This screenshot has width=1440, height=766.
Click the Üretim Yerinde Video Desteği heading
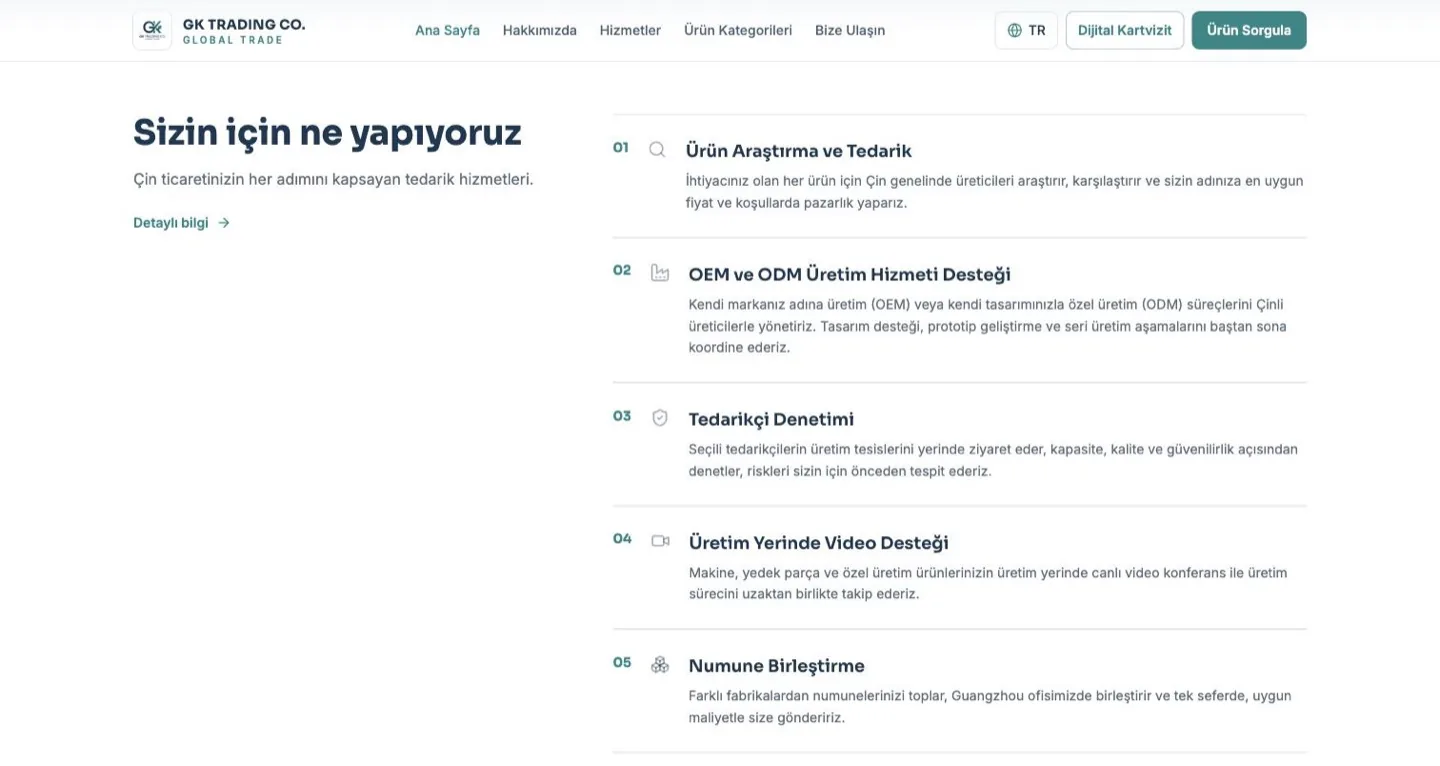[819, 542]
